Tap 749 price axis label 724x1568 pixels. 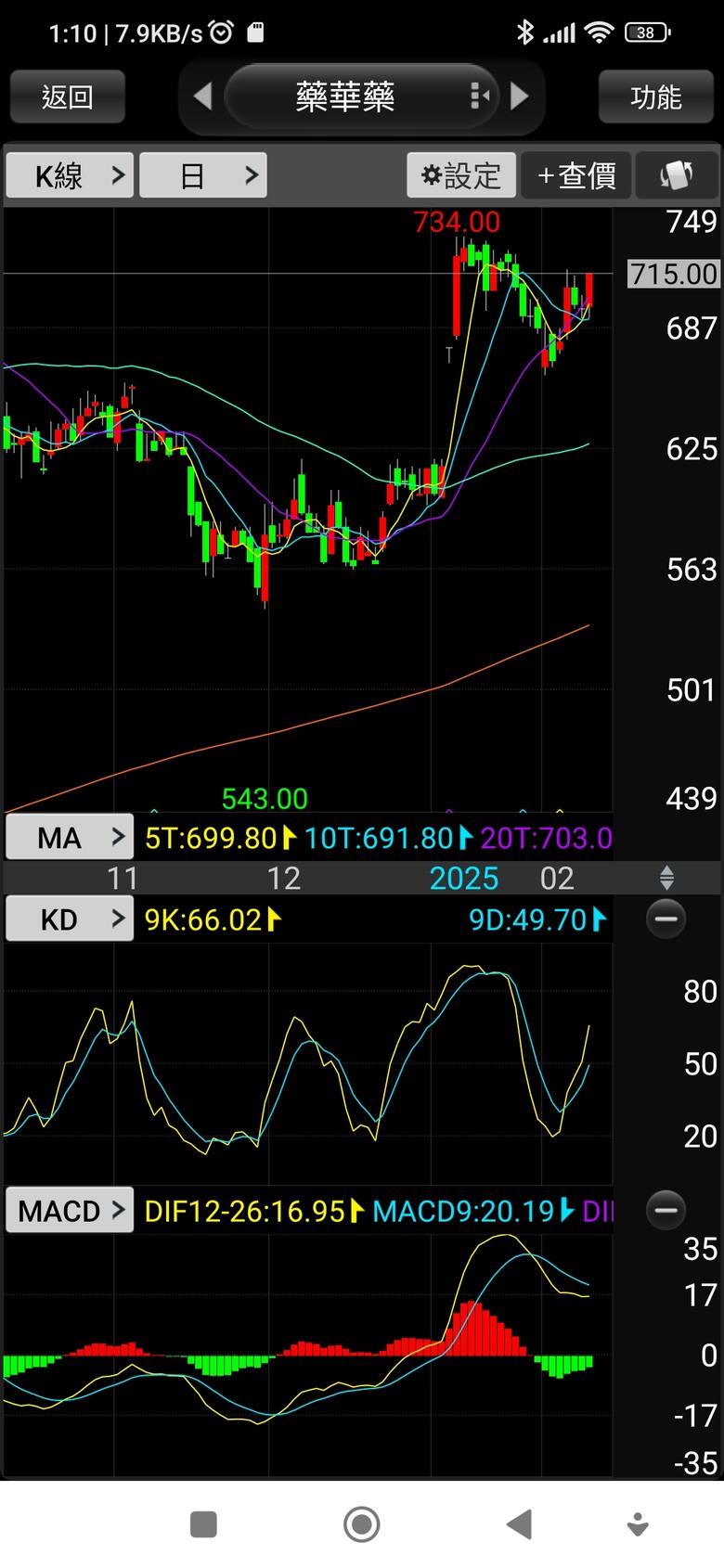pos(692,221)
